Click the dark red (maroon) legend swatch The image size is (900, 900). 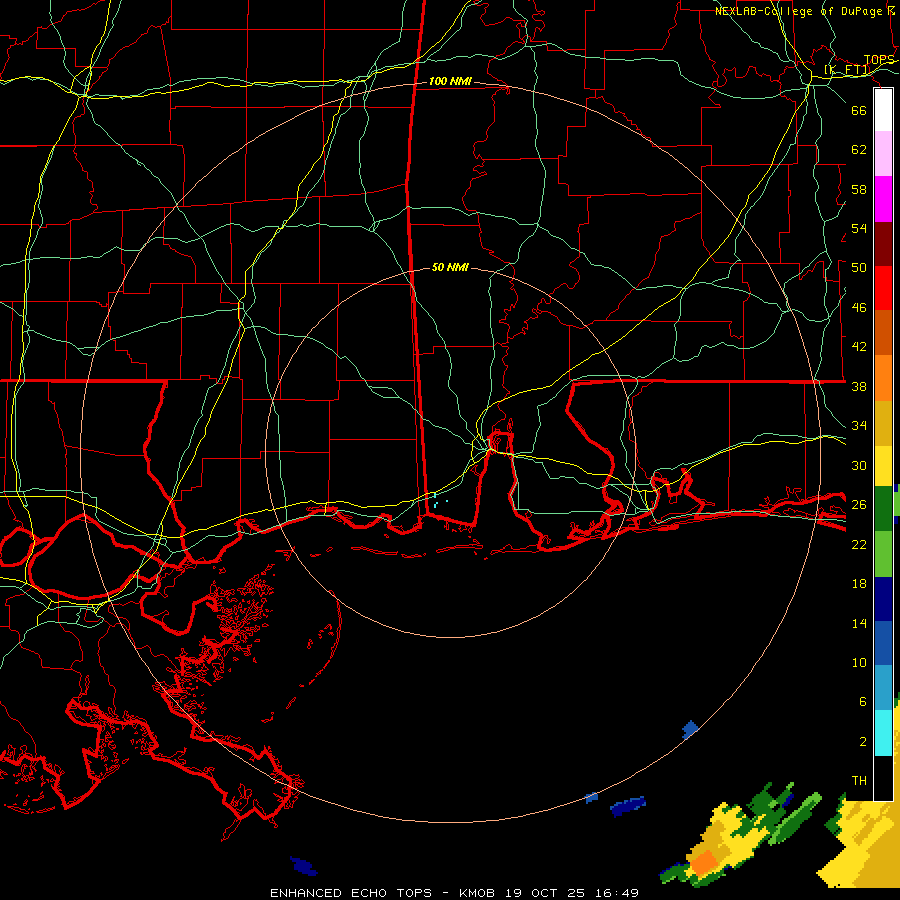pos(883,244)
